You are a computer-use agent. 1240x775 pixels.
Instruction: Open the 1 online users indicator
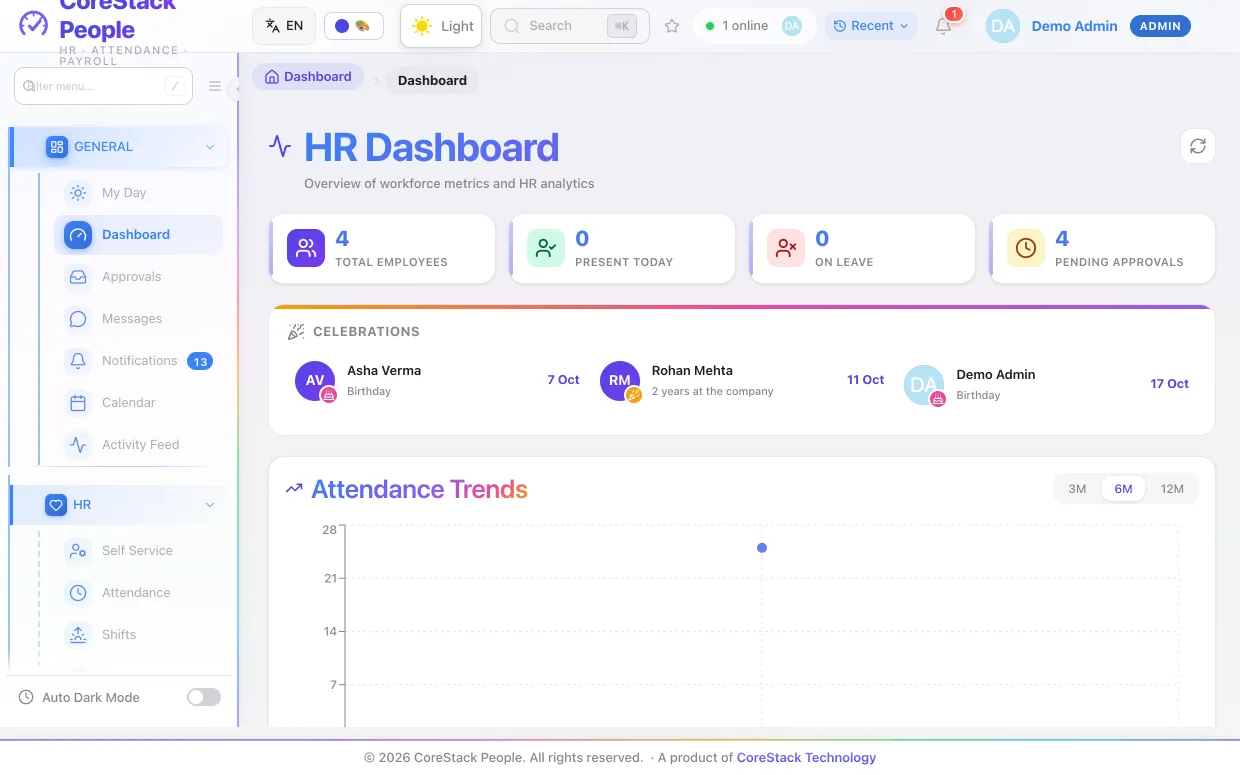(x=754, y=26)
